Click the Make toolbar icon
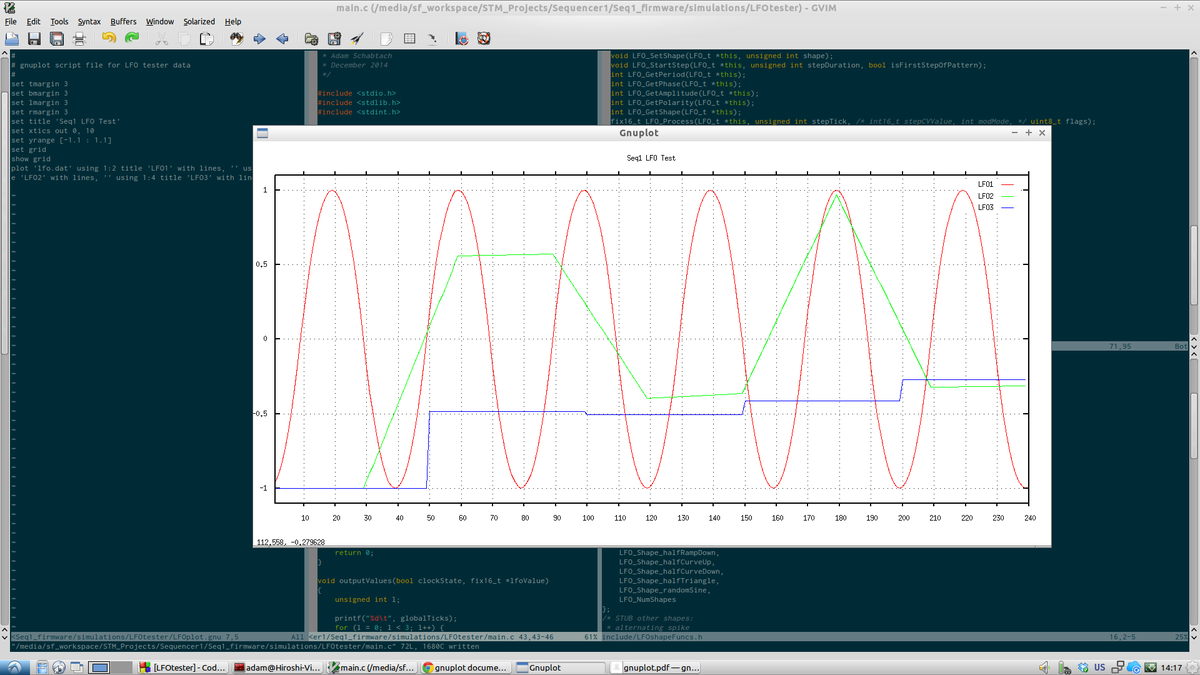The height and width of the screenshot is (675, 1200). (386, 39)
